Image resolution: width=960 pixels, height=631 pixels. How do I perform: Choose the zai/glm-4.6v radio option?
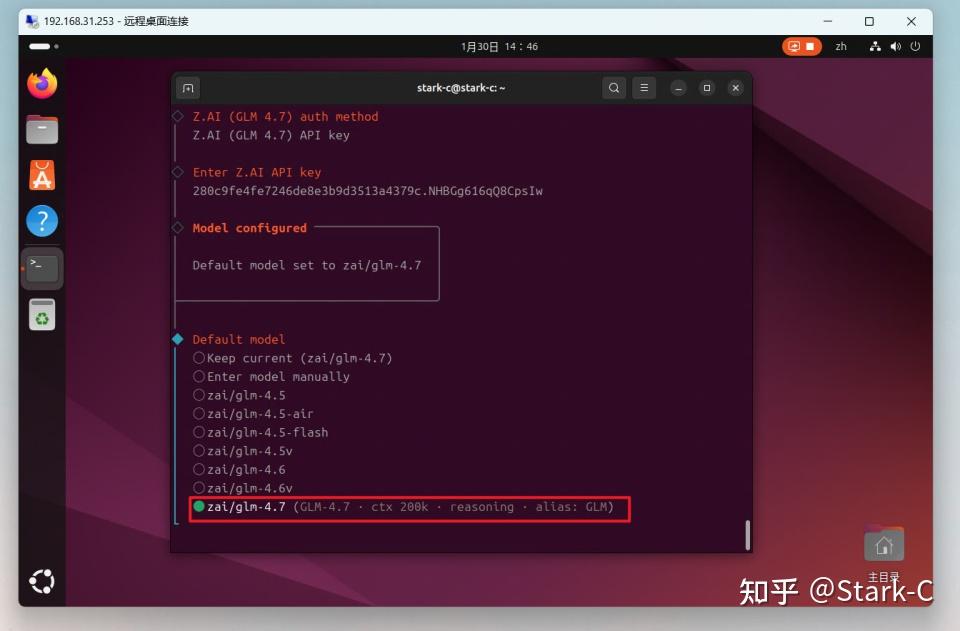[x=243, y=488]
